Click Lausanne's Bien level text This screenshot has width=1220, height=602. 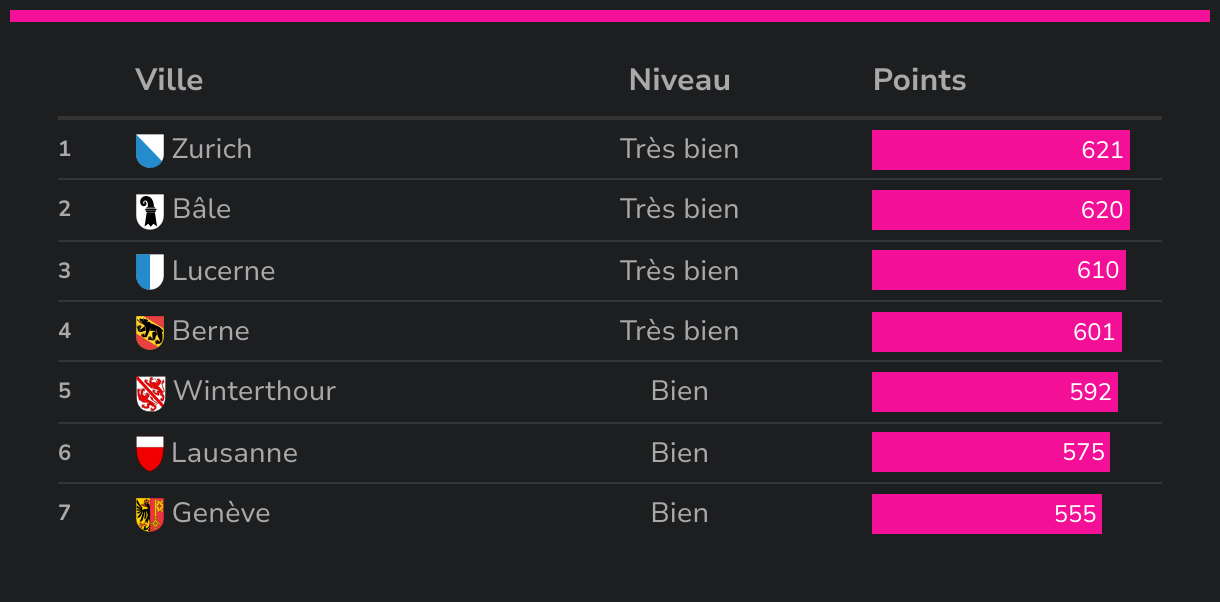[x=679, y=452]
